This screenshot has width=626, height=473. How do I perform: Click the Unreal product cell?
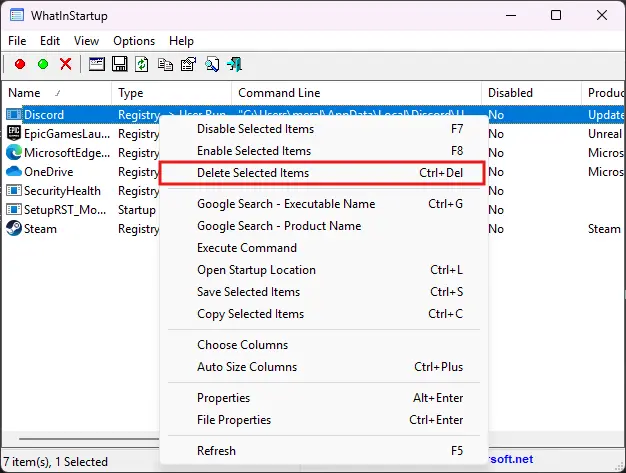pos(605,134)
